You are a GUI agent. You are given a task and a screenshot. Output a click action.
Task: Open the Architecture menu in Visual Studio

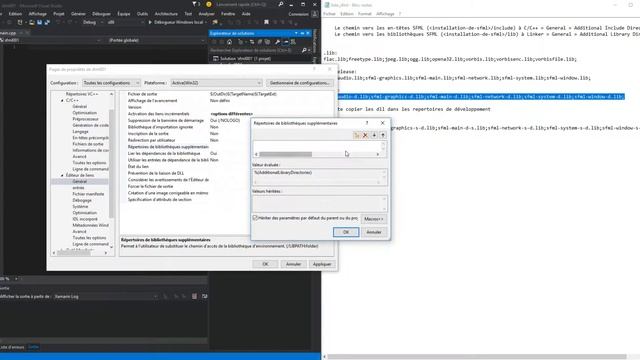tap(166, 14)
